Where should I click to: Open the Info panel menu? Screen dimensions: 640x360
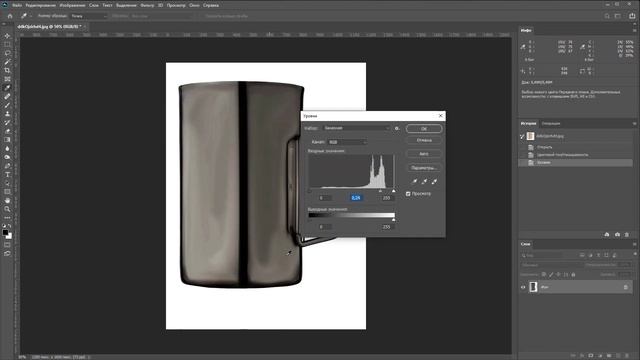coord(634,31)
